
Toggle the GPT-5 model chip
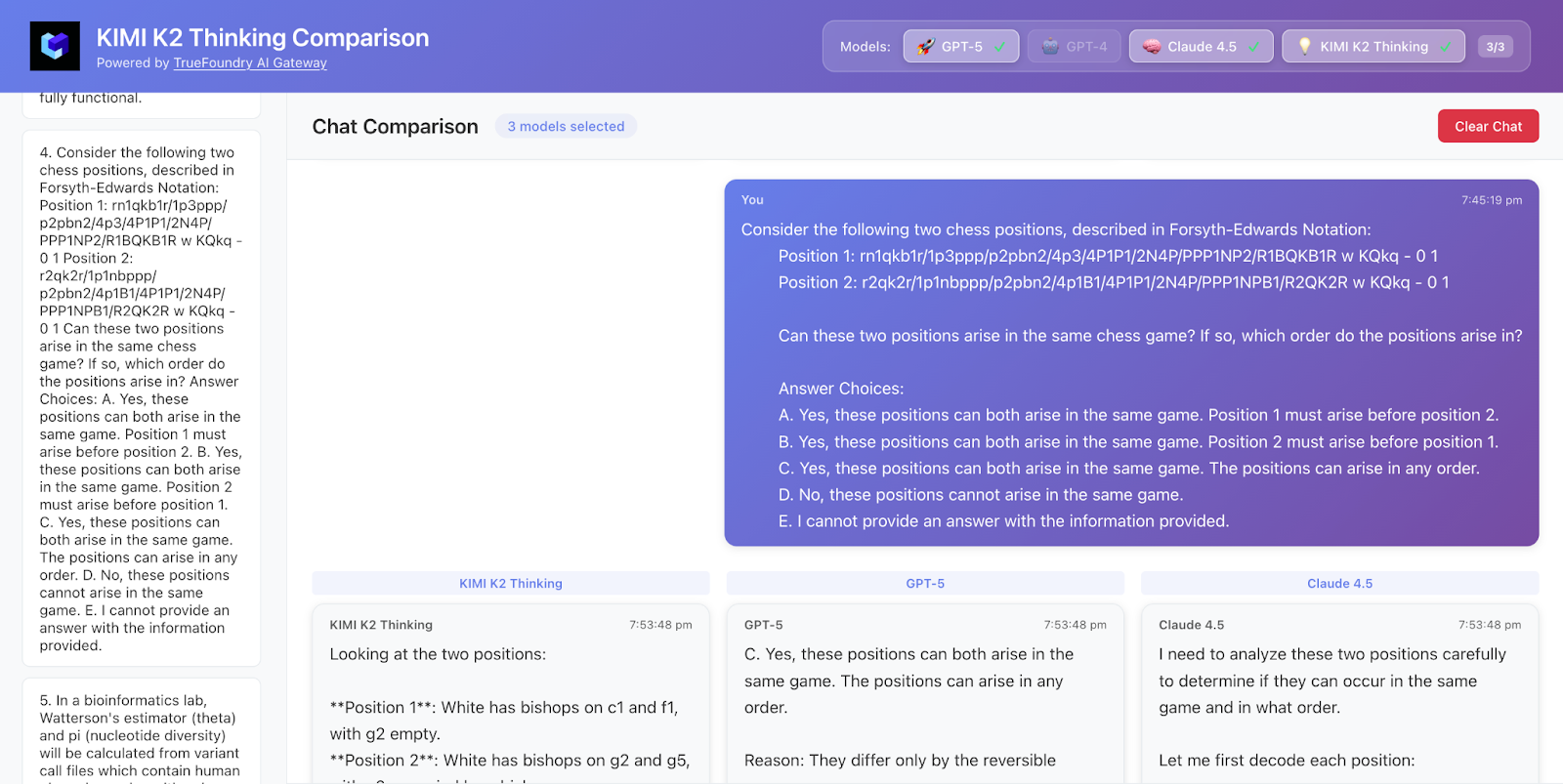point(961,46)
